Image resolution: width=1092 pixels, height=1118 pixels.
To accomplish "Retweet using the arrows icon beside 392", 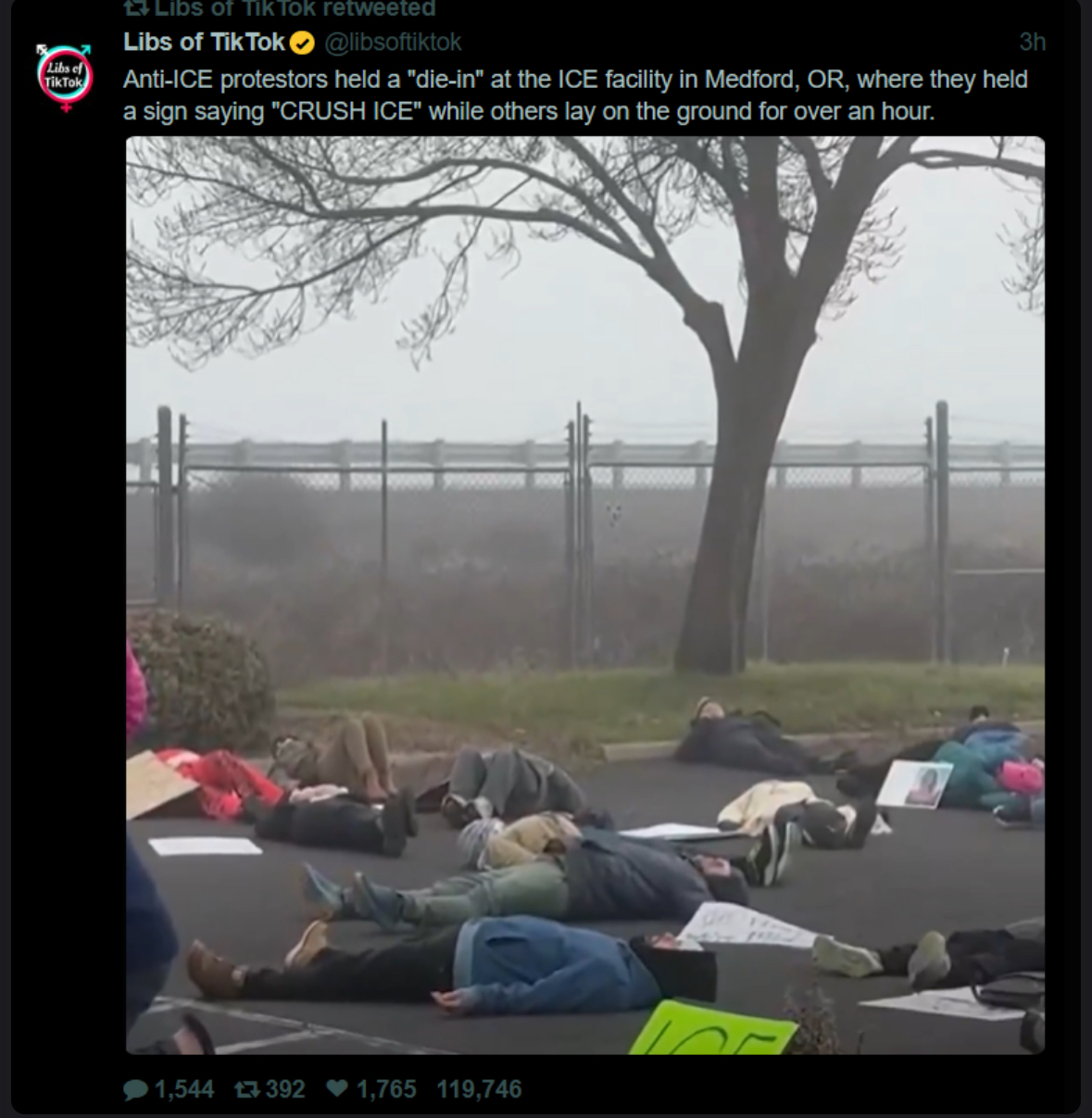I will [246, 1089].
